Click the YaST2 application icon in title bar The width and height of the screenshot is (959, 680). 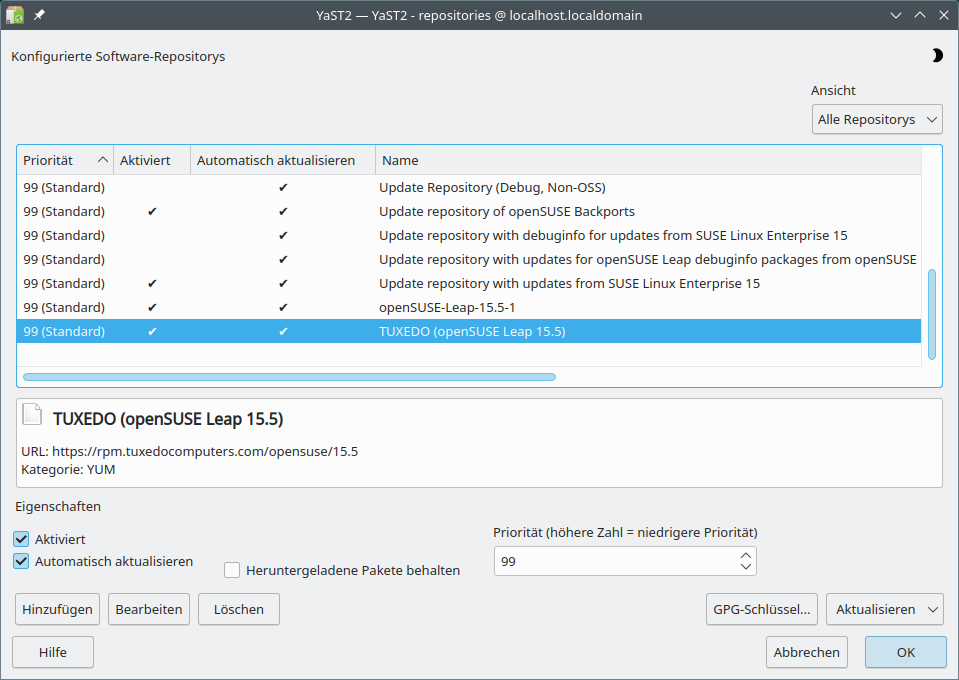[15, 15]
